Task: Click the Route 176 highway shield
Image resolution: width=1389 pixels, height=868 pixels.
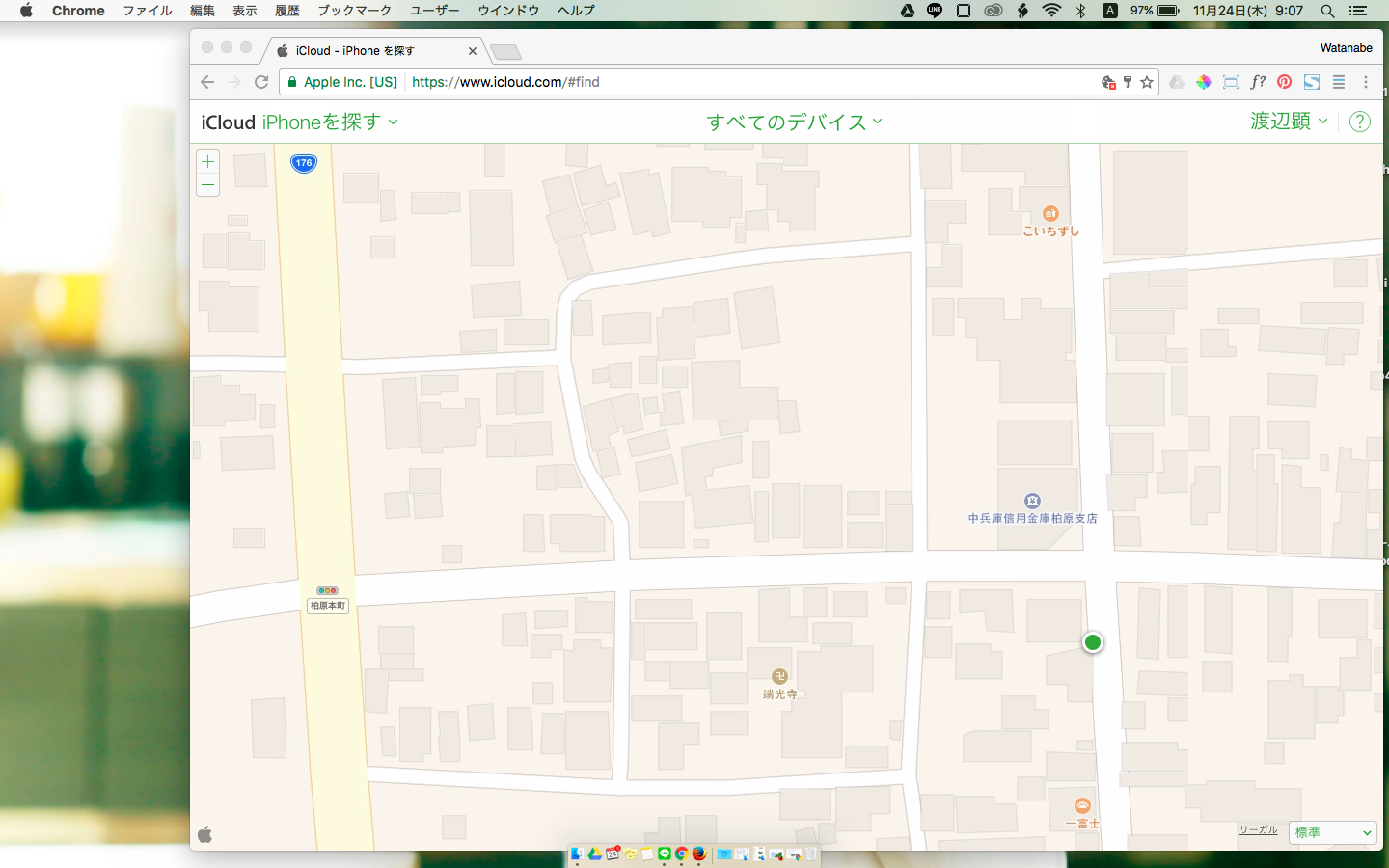Action: coord(304,163)
